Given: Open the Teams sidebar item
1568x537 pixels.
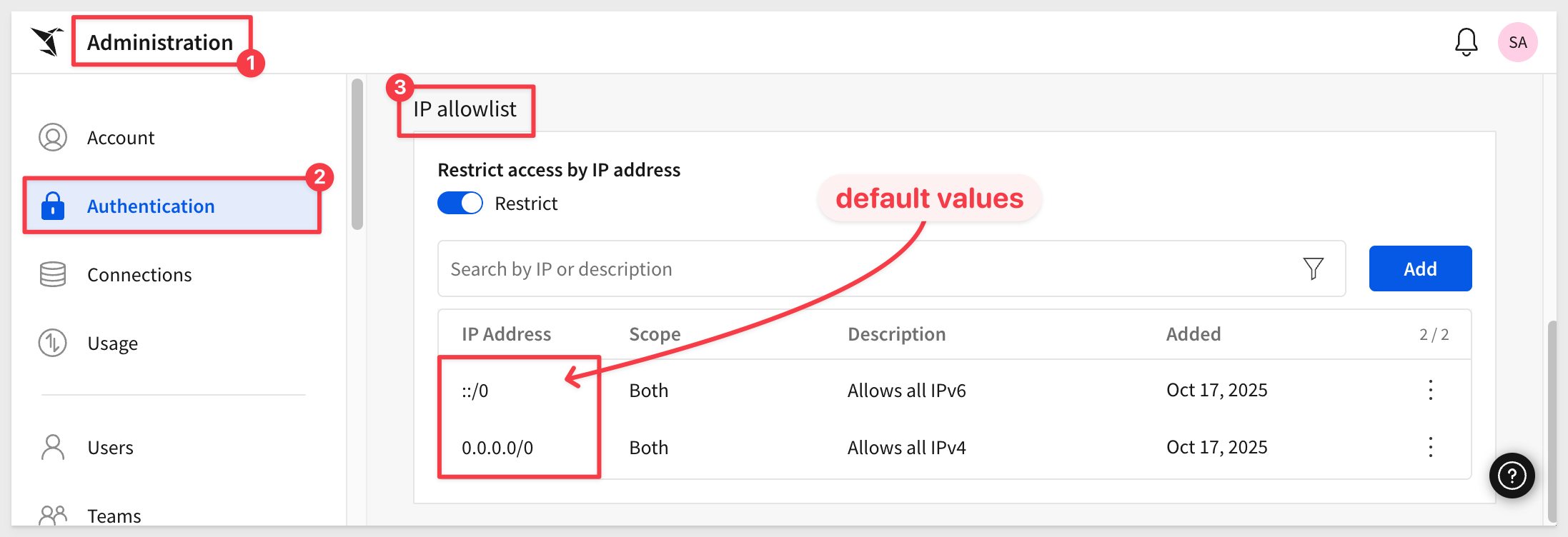Looking at the screenshot, I should (114, 516).
